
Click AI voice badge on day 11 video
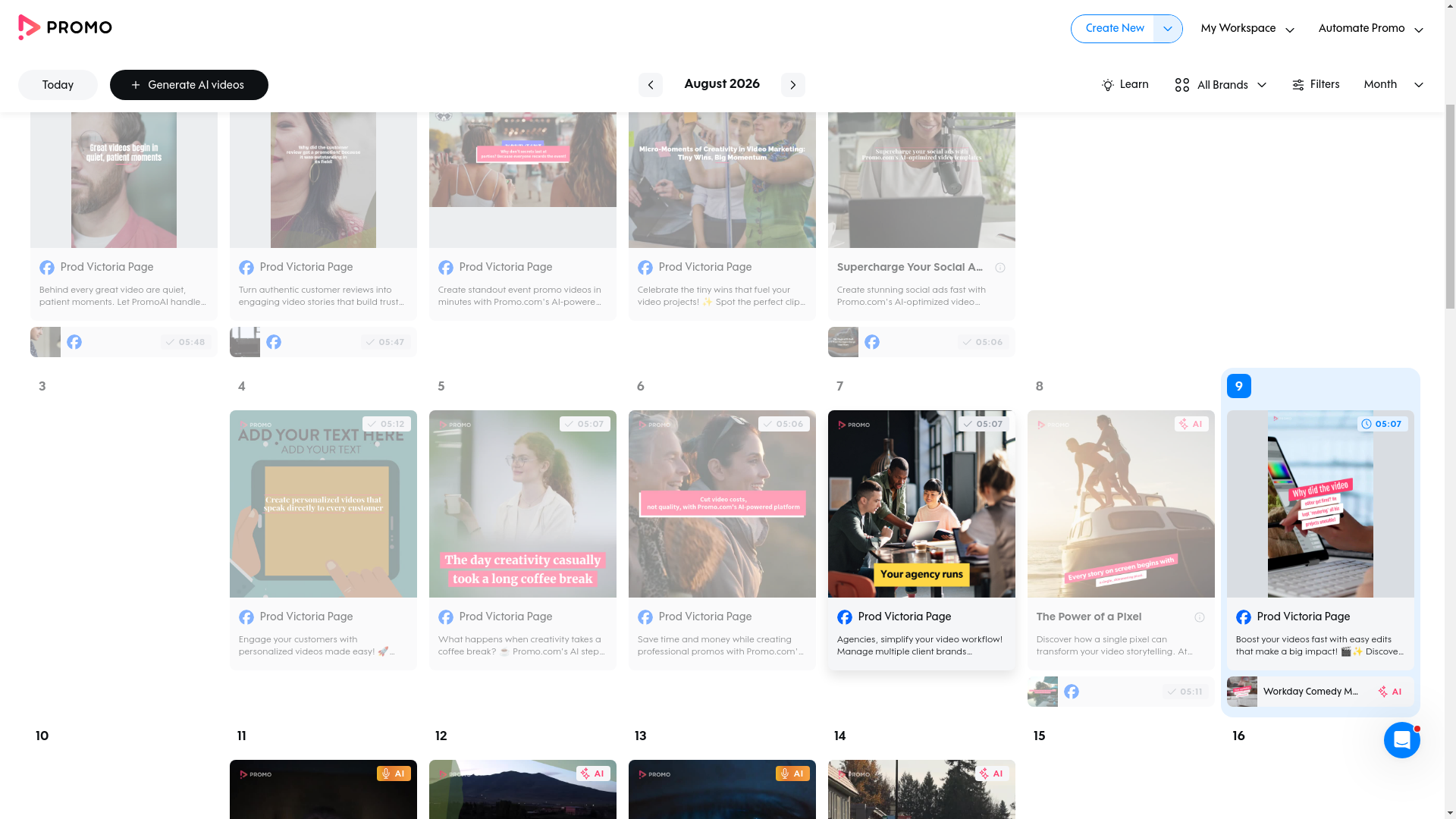(394, 773)
